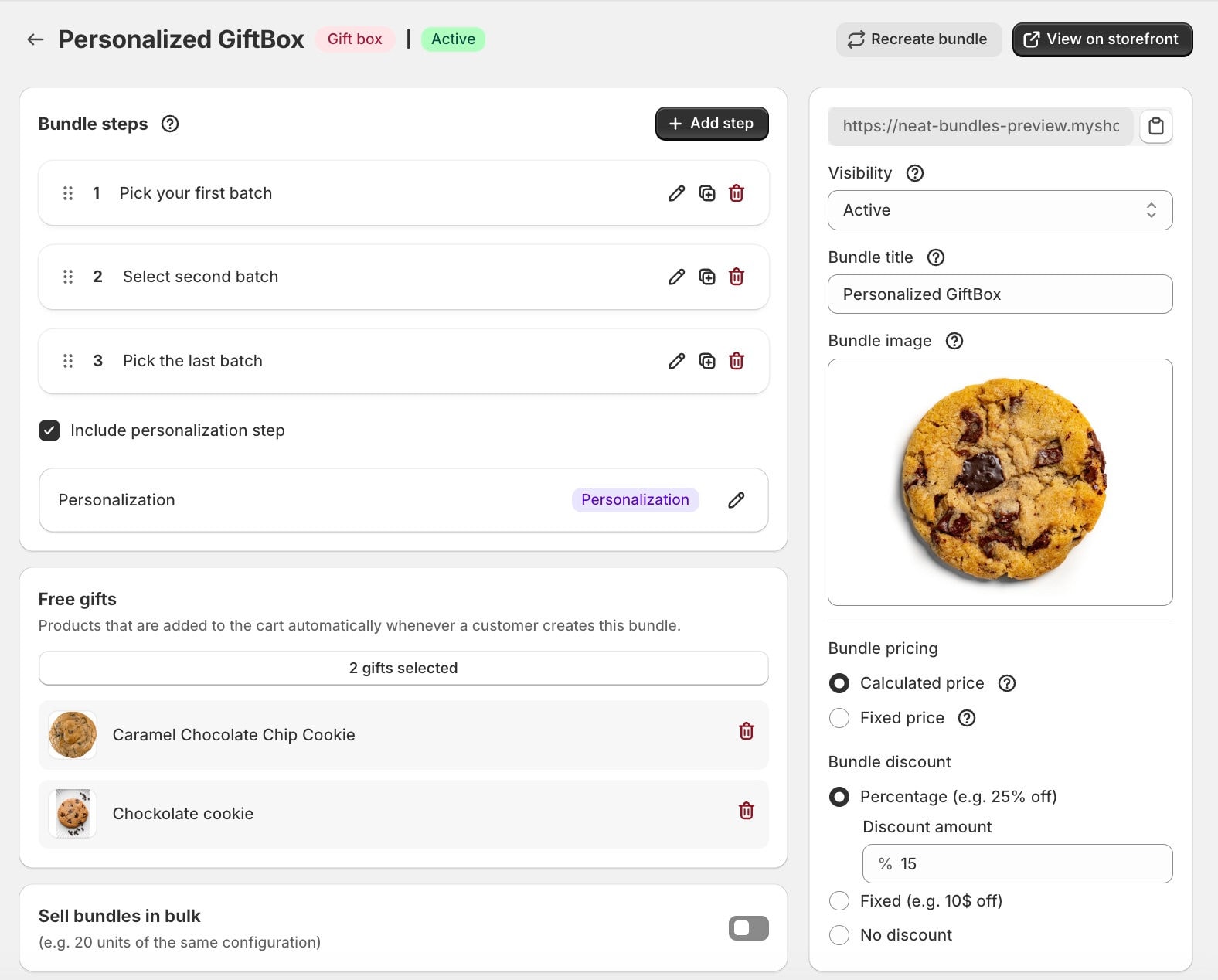Click Recreate bundle button
The height and width of the screenshot is (980, 1218).
(x=919, y=39)
